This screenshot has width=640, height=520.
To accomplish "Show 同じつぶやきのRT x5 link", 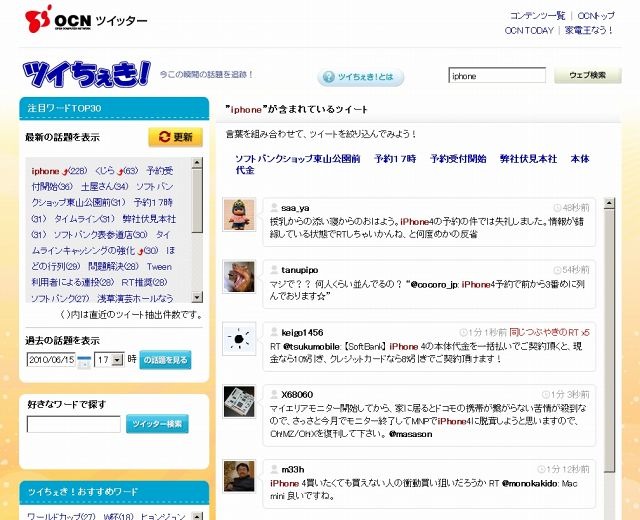I will pyautogui.click(x=549, y=333).
